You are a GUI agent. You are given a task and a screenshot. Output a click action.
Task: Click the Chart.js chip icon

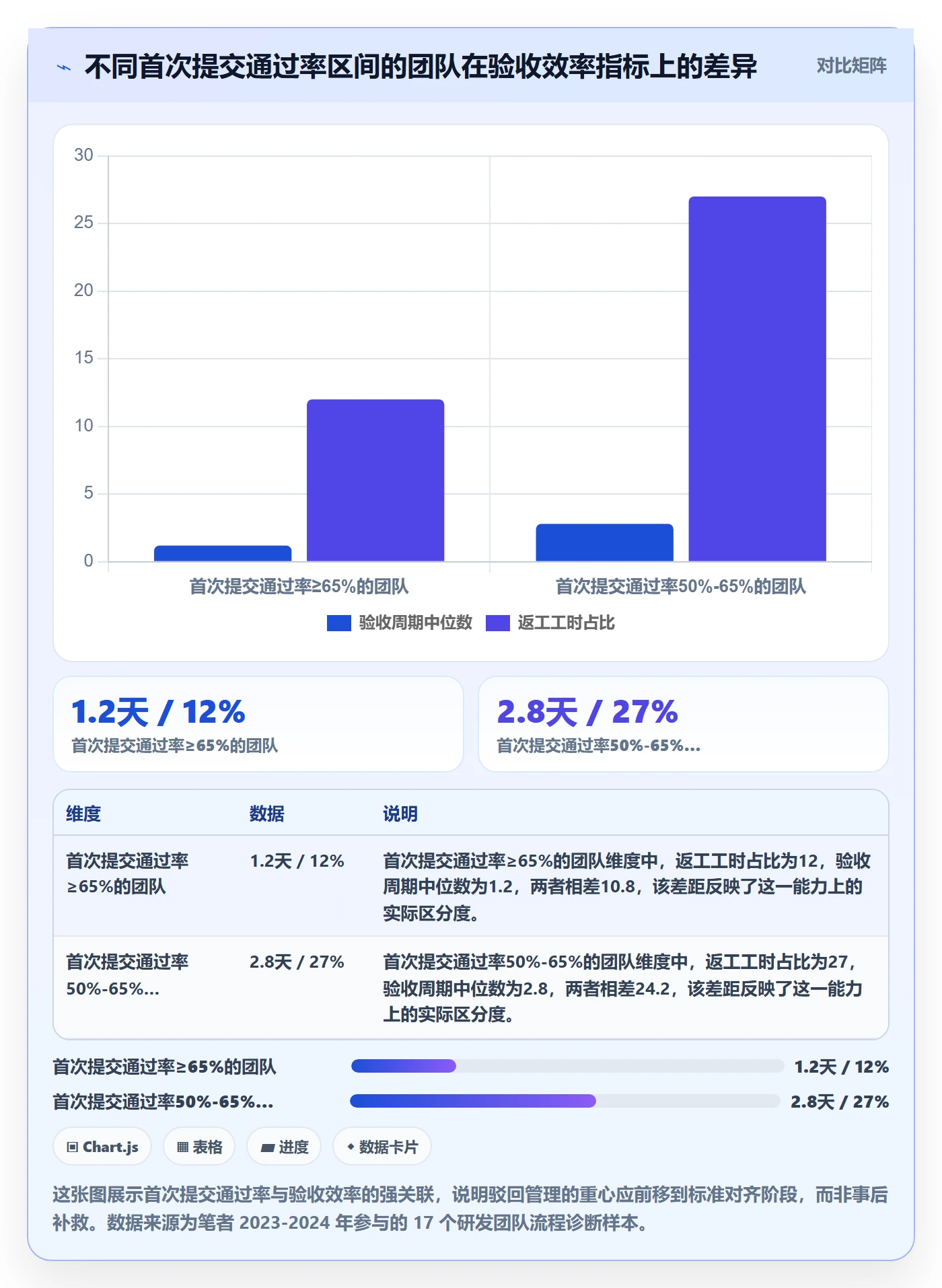point(73,1147)
